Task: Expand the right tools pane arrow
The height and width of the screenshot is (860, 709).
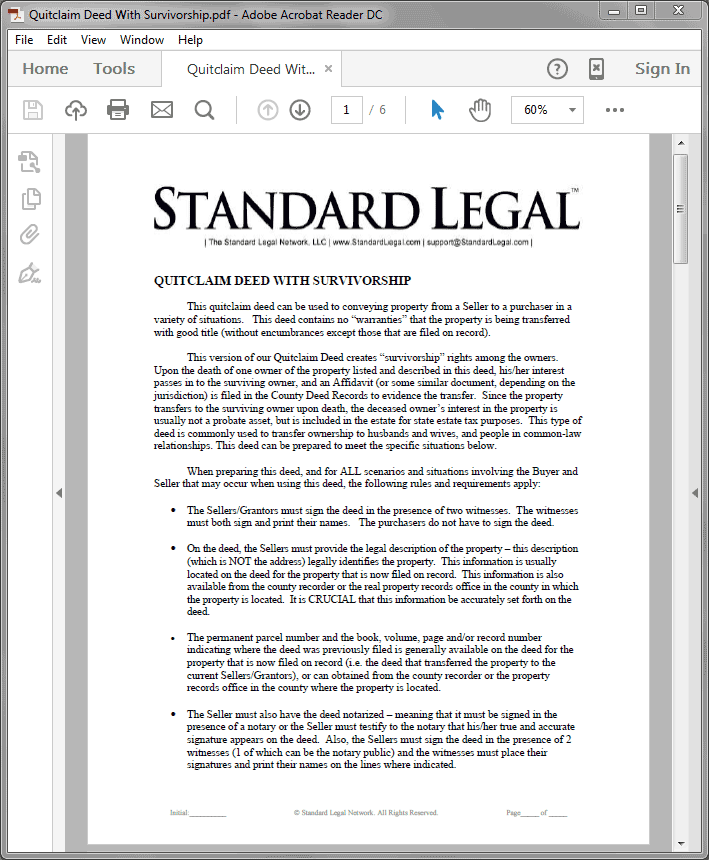Action: [x=695, y=493]
